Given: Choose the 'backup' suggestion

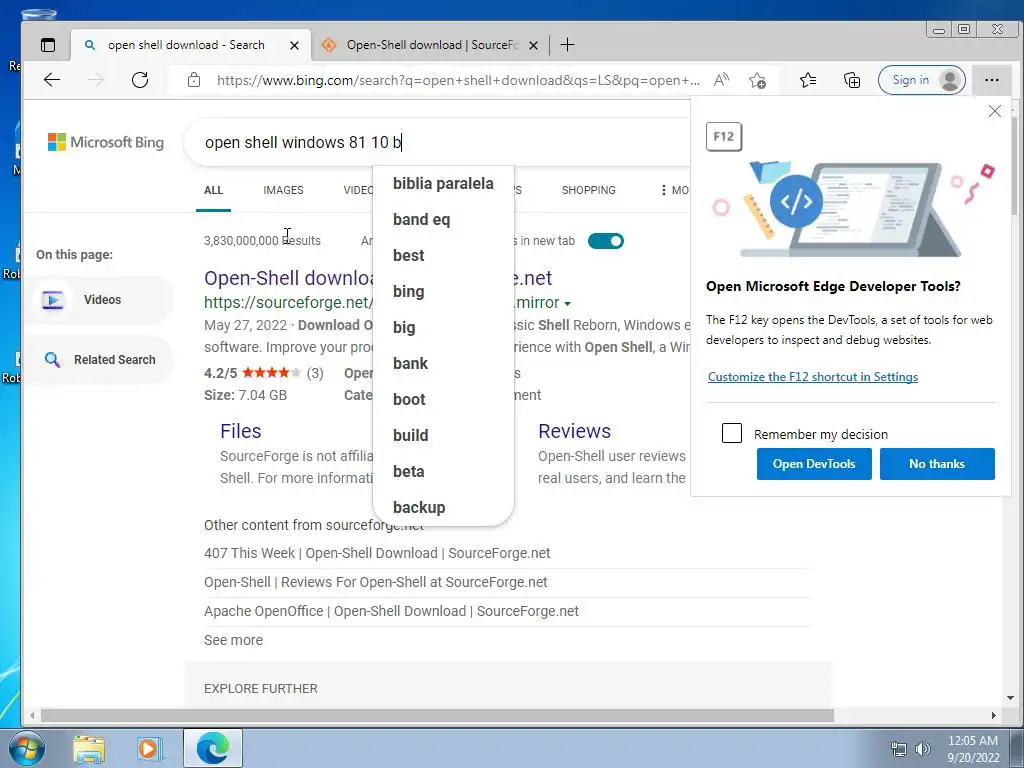Looking at the screenshot, I should click(x=443, y=507).
